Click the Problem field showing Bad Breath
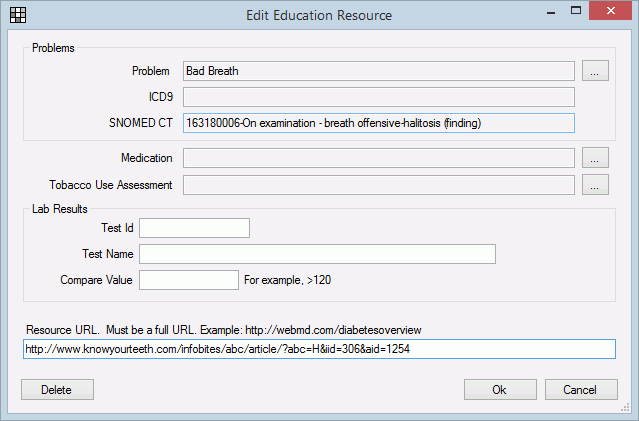 tap(378, 71)
